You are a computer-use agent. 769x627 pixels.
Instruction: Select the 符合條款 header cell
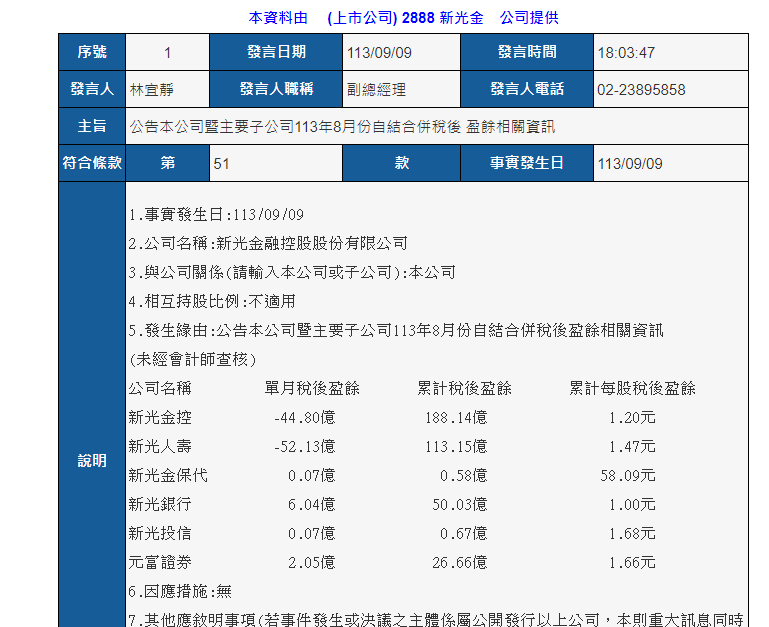92,163
